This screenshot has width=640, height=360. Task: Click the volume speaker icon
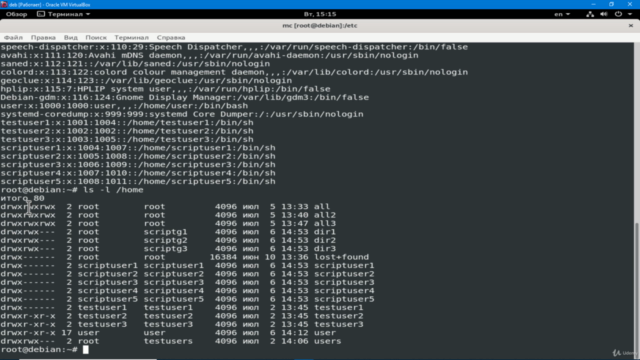pyautogui.click(x=604, y=14)
